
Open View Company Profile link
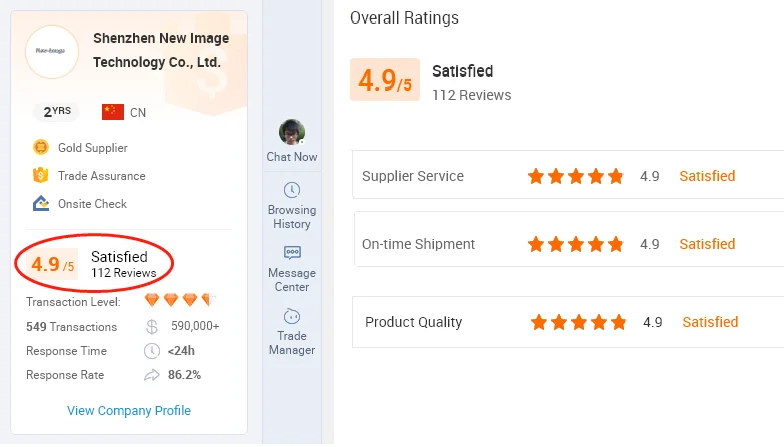click(129, 410)
